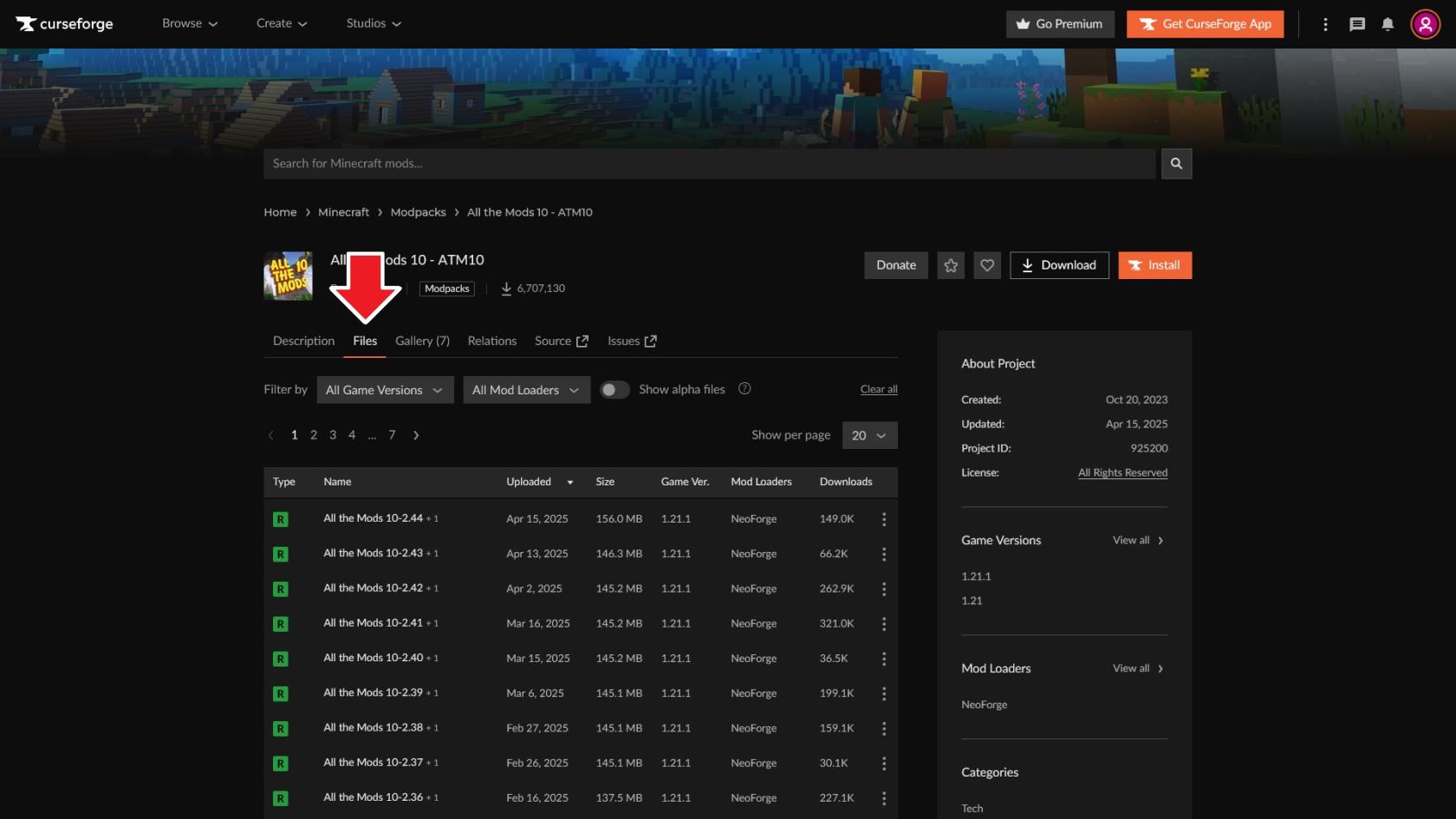Navigate to Modpacks breadcrumb
1456x819 pixels.
pyautogui.click(x=419, y=212)
